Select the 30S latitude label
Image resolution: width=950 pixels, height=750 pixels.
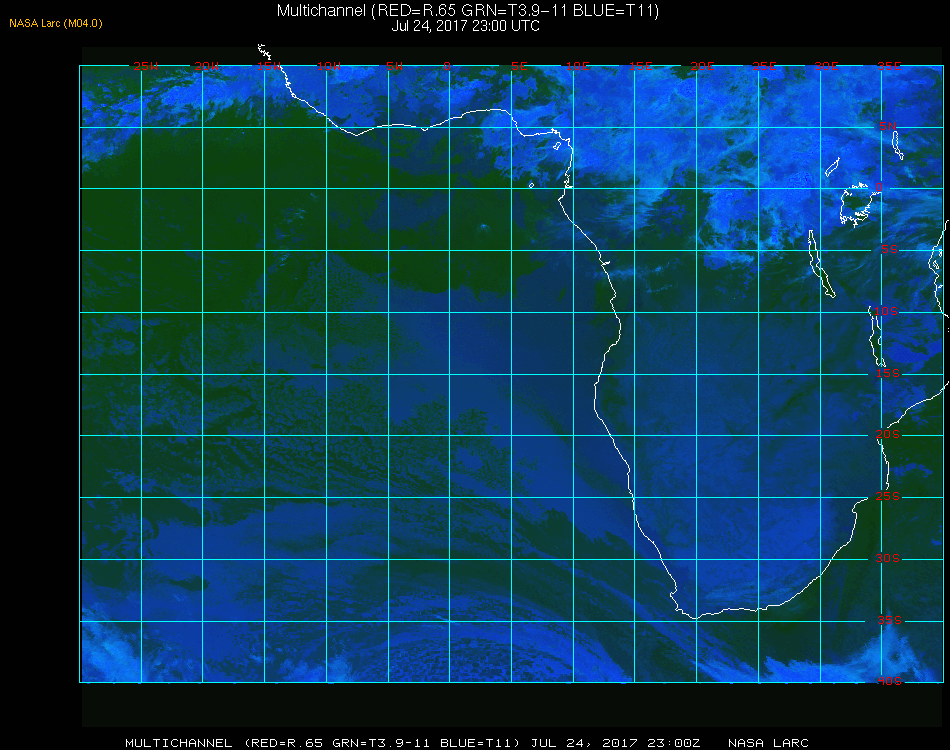click(x=888, y=558)
